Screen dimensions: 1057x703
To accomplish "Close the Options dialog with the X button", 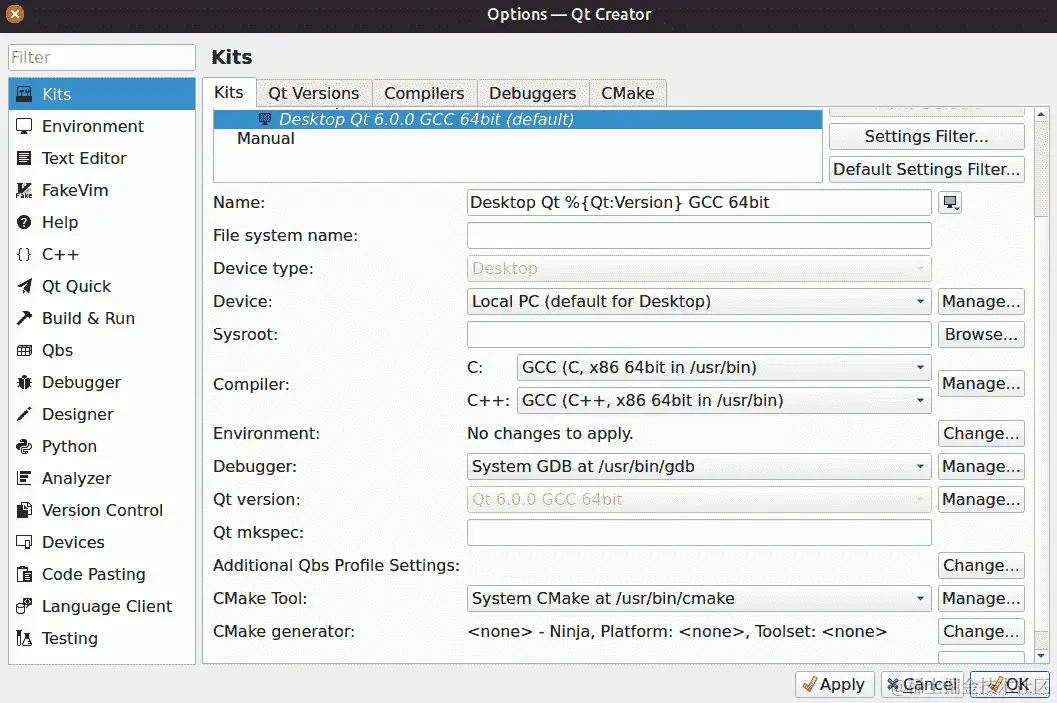I will point(15,13).
